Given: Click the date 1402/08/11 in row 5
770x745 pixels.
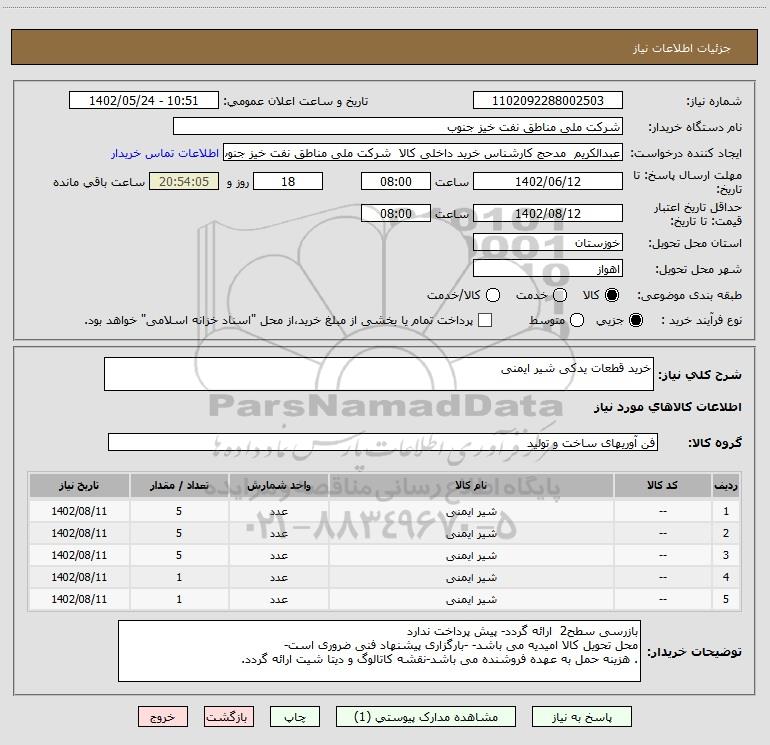Looking at the screenshot, I should (79, 599).
